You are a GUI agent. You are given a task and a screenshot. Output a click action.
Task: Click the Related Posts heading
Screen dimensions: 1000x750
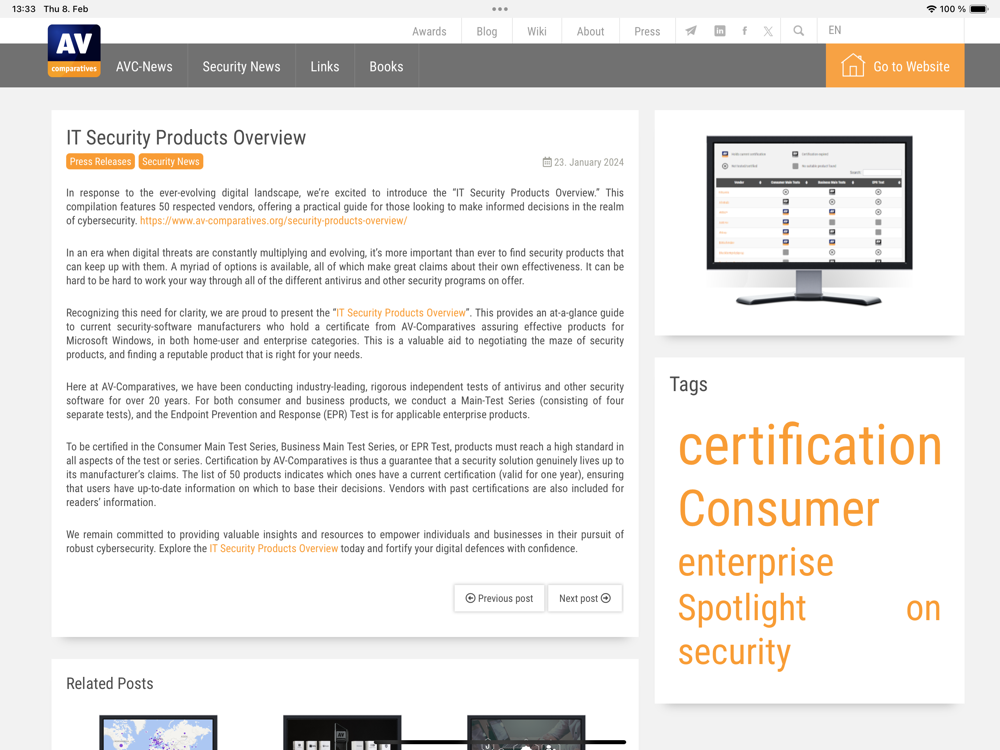(x=110, y=684)
